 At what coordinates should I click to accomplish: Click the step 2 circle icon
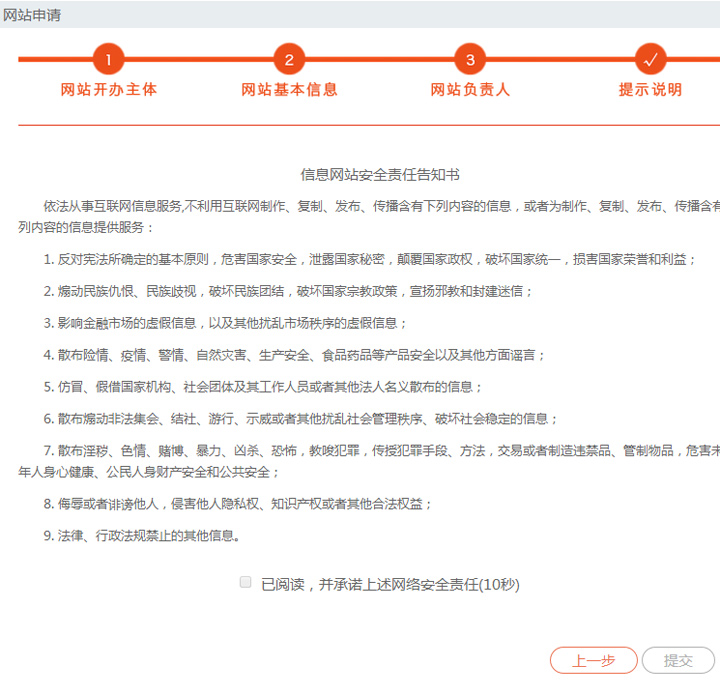click(289, 59)
